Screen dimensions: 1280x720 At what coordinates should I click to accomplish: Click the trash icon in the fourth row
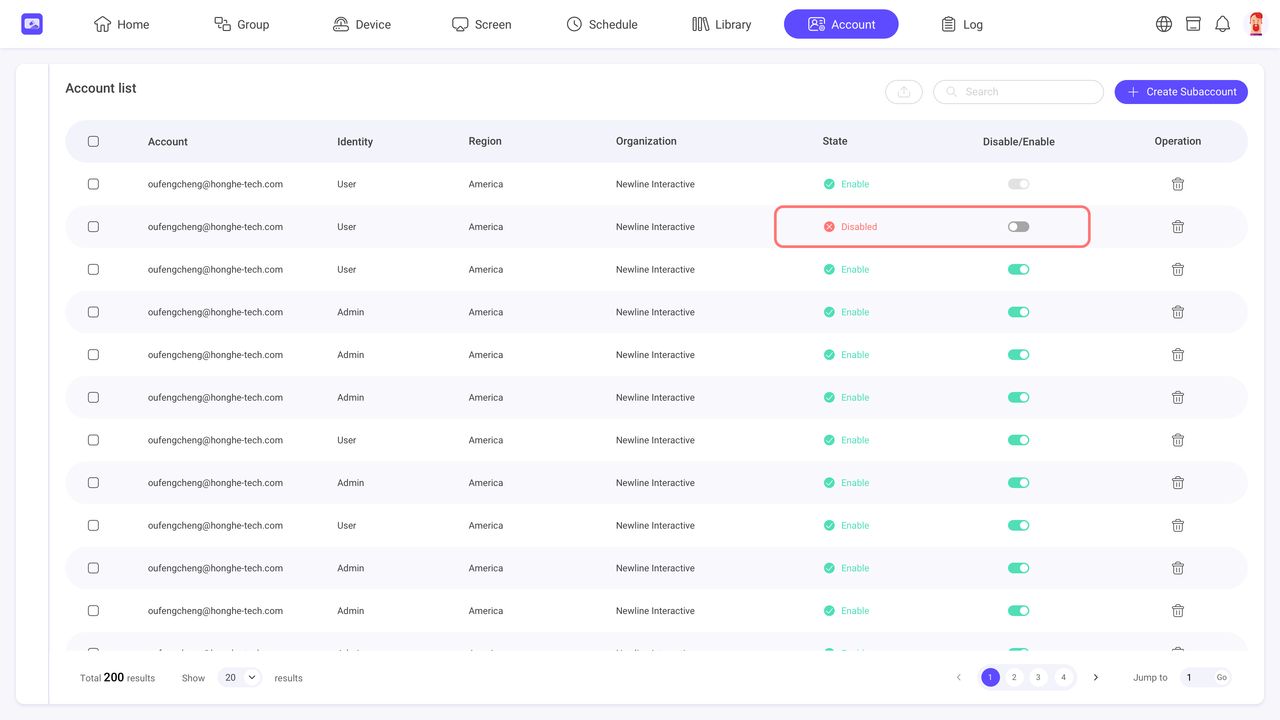click(1178, 312)
